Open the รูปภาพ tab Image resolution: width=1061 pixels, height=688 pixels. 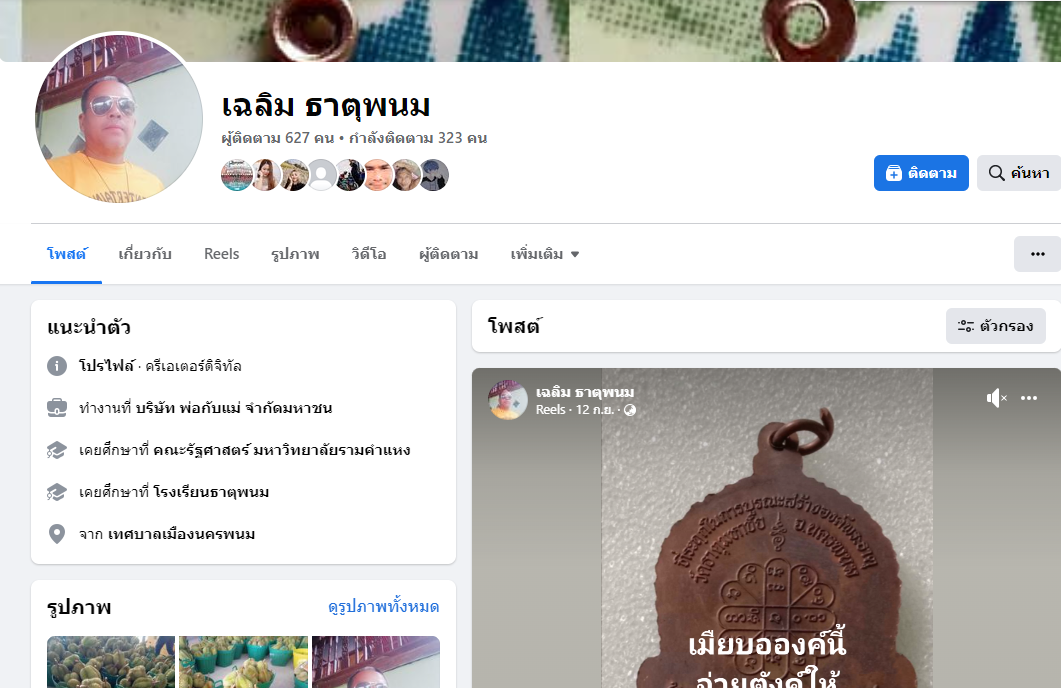(x=295, y=254)
